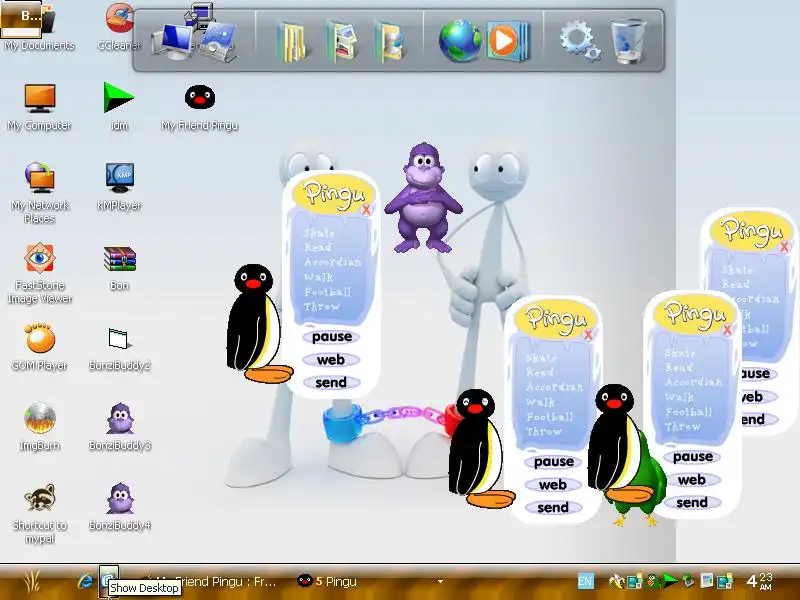800x600 pixels.
Task: Choose Read in Pingu panel beside gorilla
Action: pyautogui.click(x=318, y=247)
